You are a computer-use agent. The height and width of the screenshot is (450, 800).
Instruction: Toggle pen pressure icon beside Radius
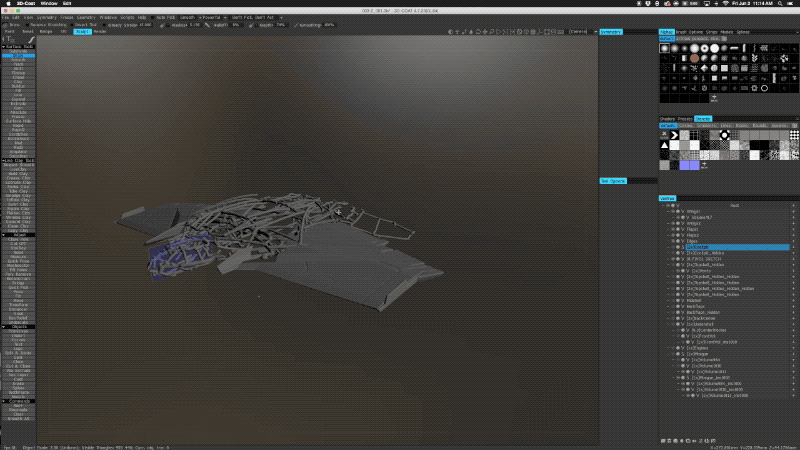click(x=162, y=25)
